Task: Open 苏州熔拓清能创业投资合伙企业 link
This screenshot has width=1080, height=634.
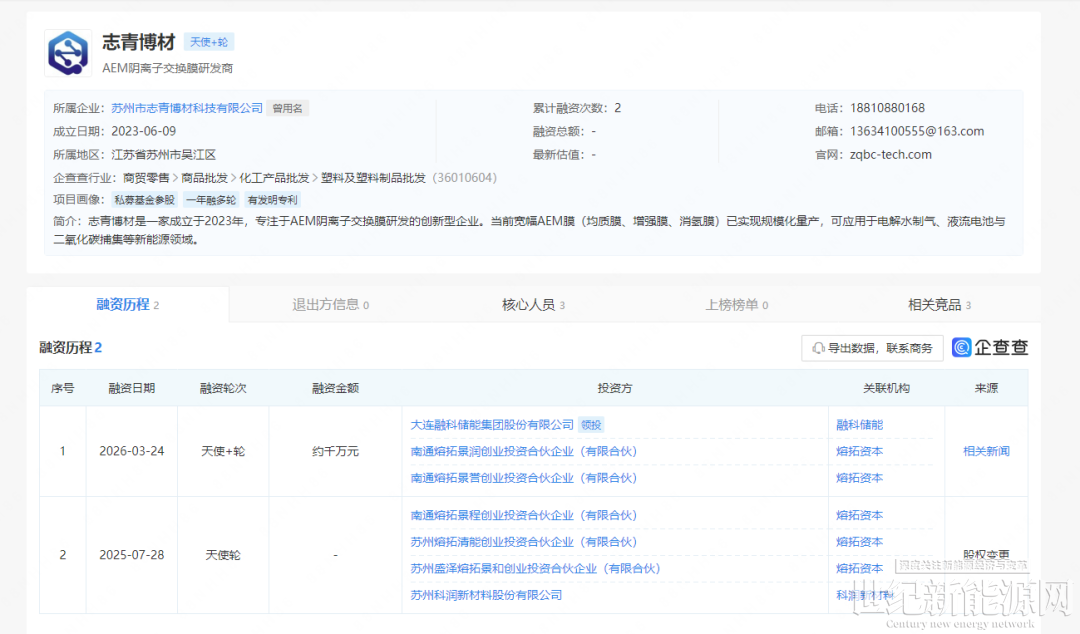Action: pos(523,542)
